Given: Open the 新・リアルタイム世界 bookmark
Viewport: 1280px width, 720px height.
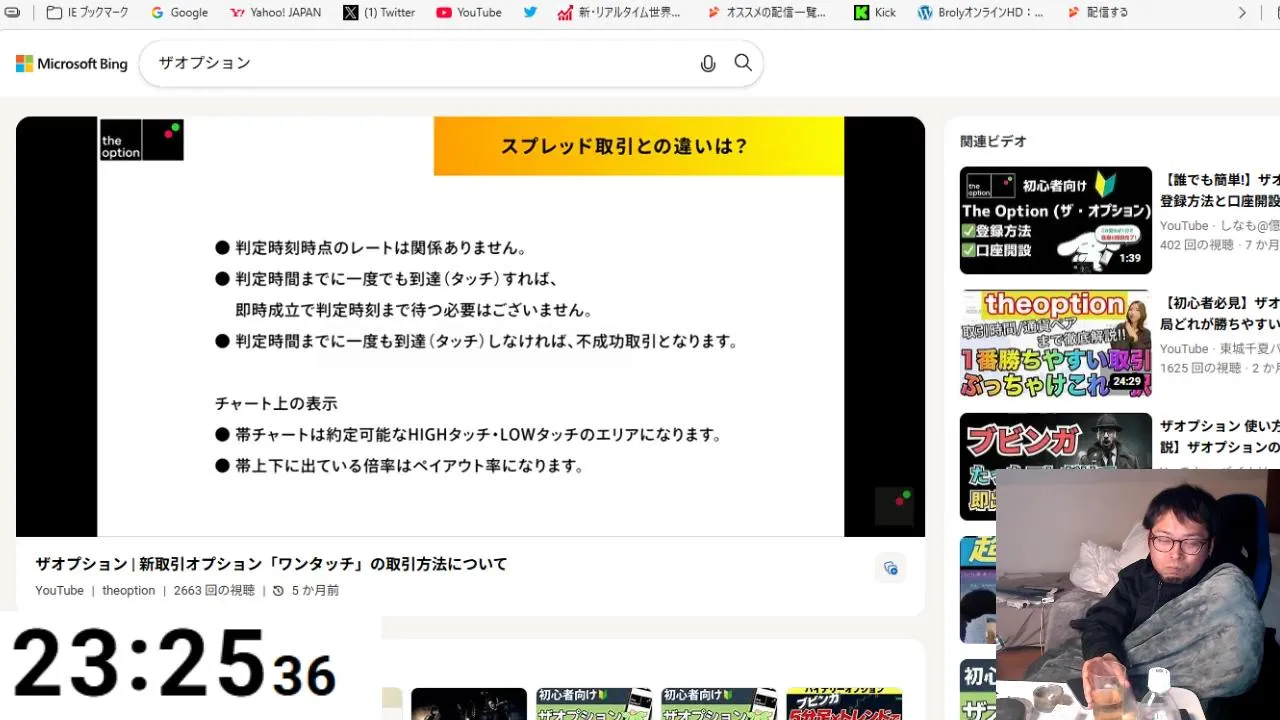Looking at the screenshot, I should [619, 12].
